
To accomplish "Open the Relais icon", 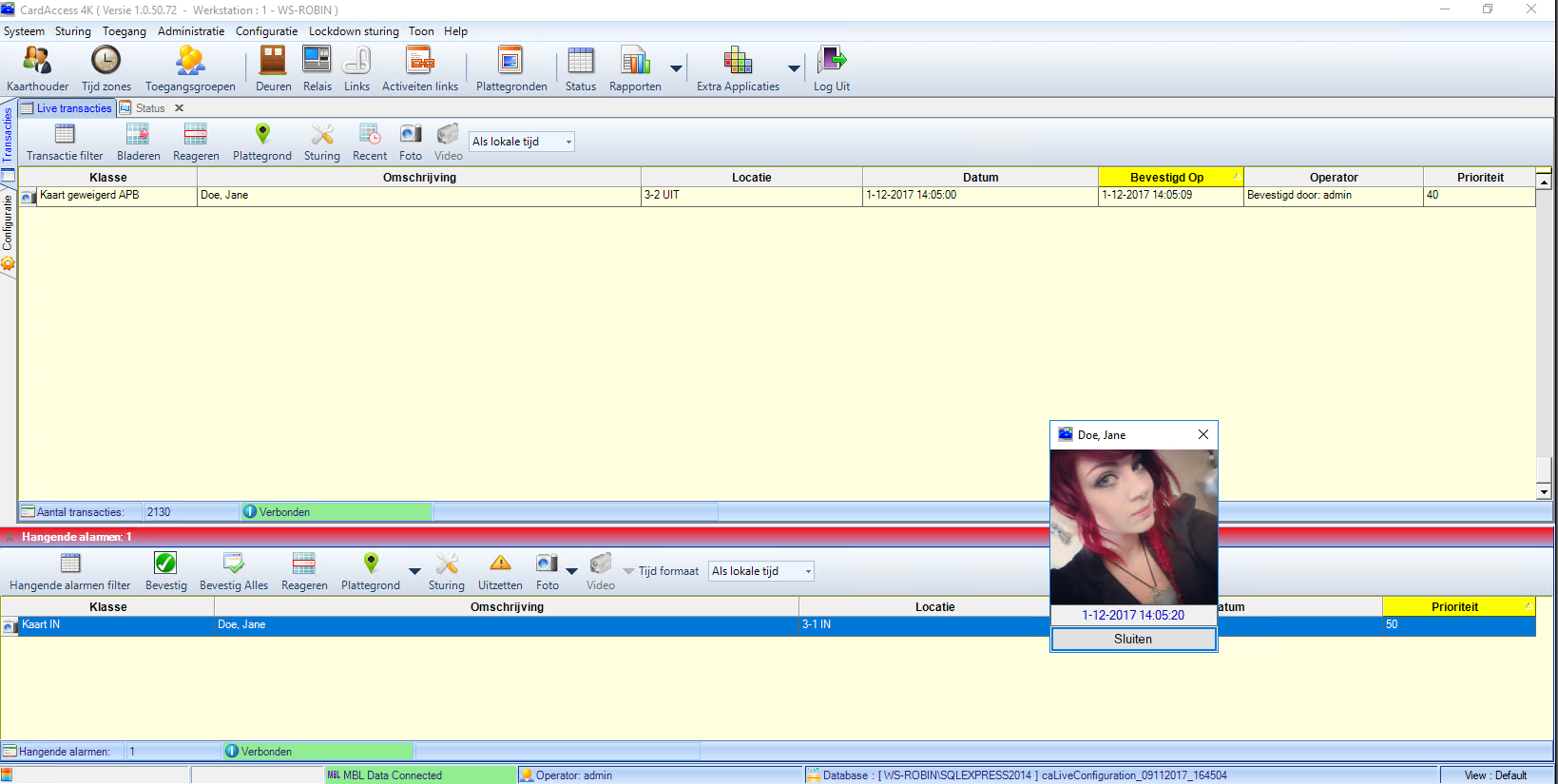I will pos(317,61).
